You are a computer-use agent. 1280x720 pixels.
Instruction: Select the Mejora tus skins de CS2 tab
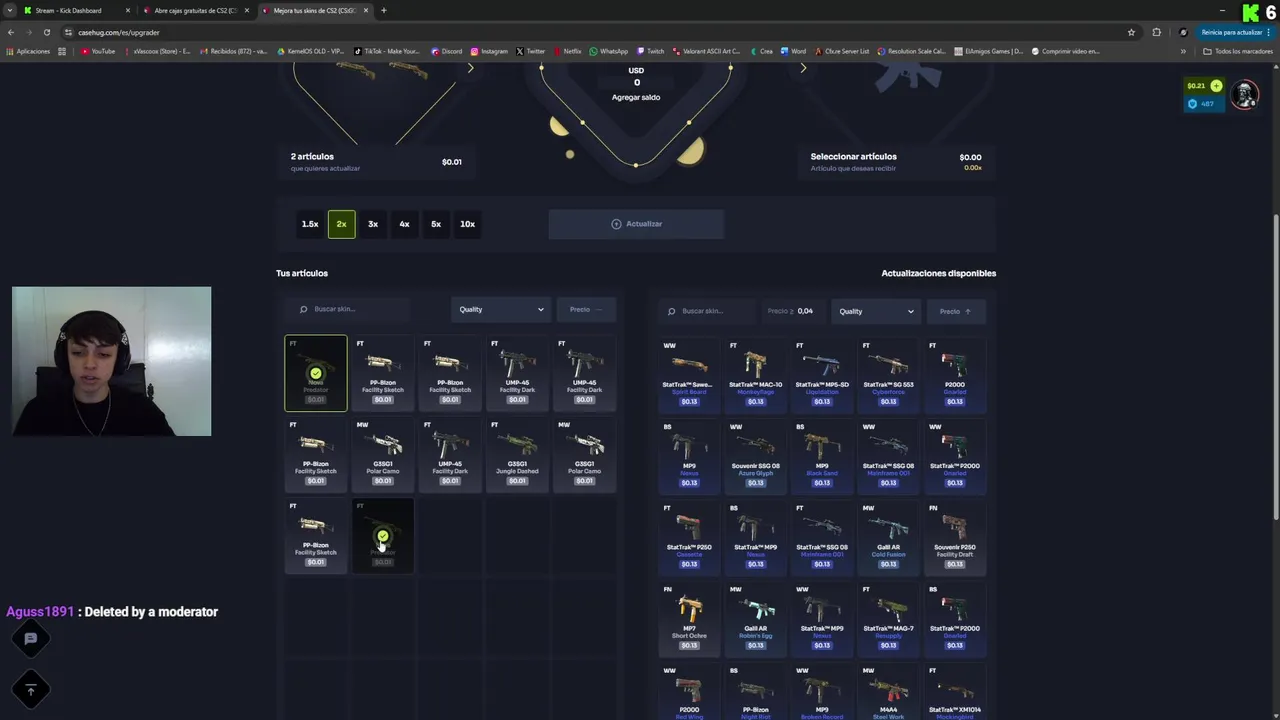click(314, 10)
